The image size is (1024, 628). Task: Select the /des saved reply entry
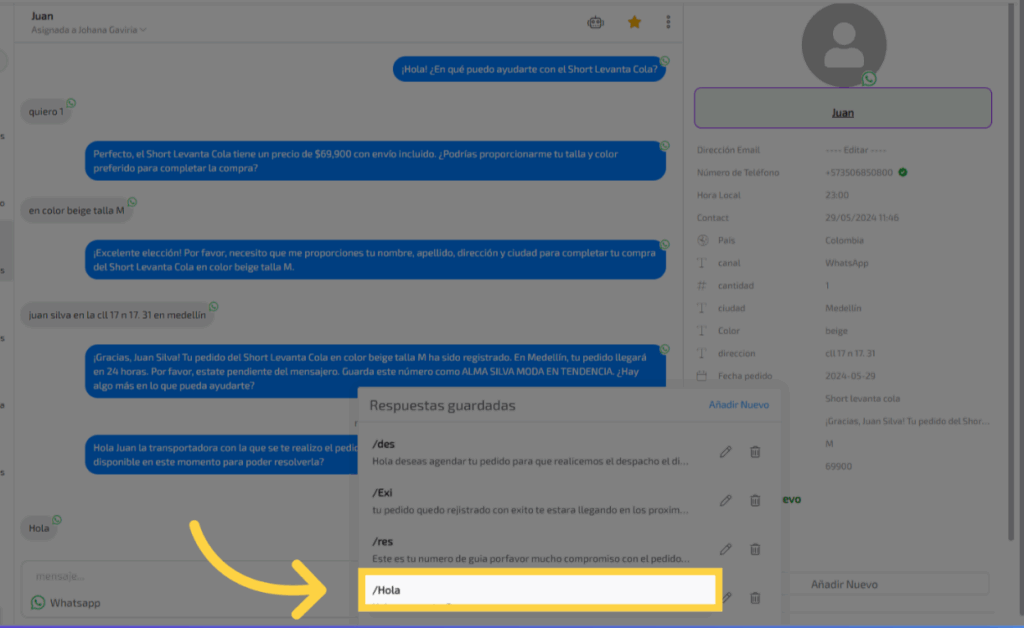click(x=530, y=452)
